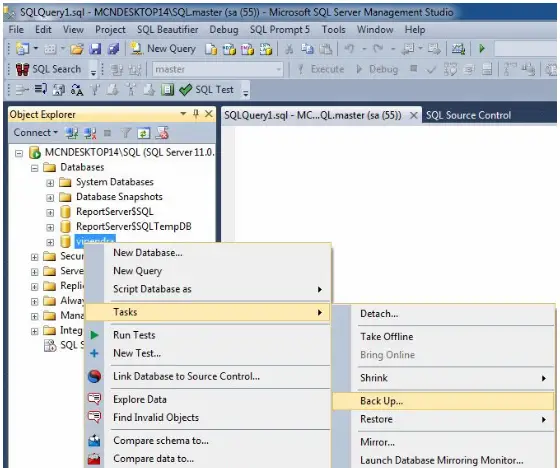The image size is (560, 468).
Task: Select the ReportServer$SQLTempDB tree item
Action: [x=134, y=226]
